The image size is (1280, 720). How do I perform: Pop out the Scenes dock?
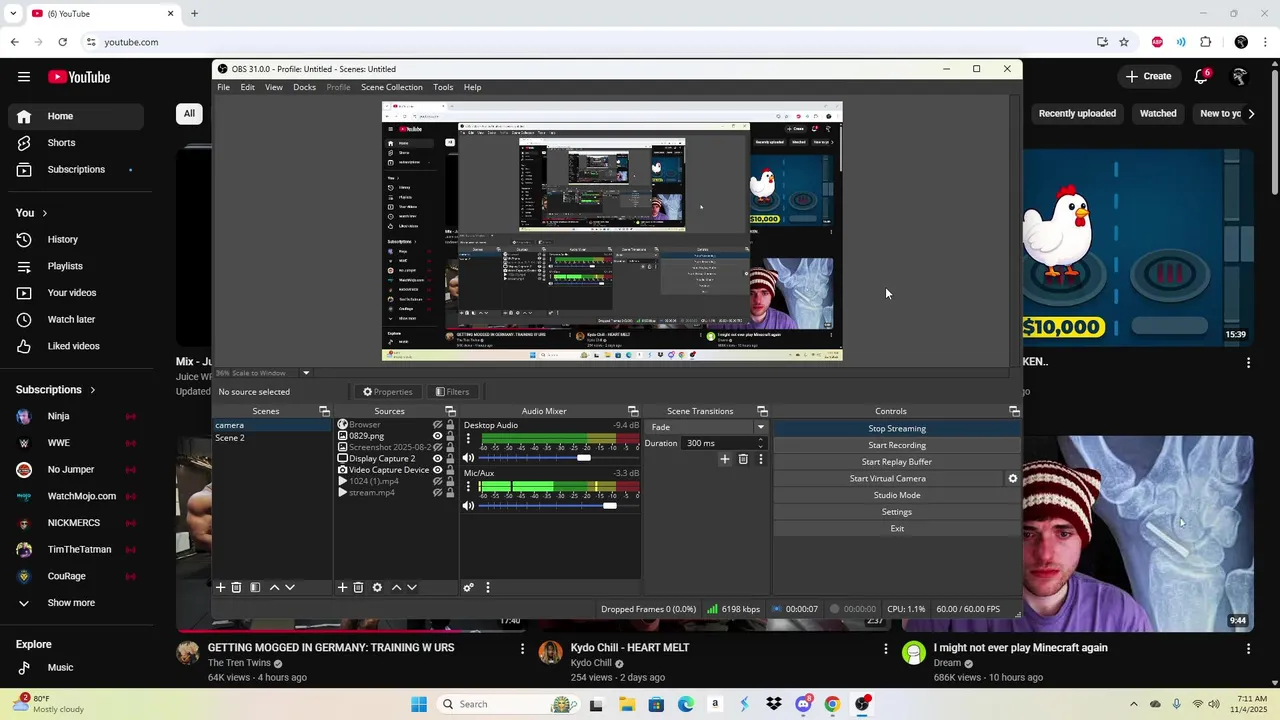324,411
